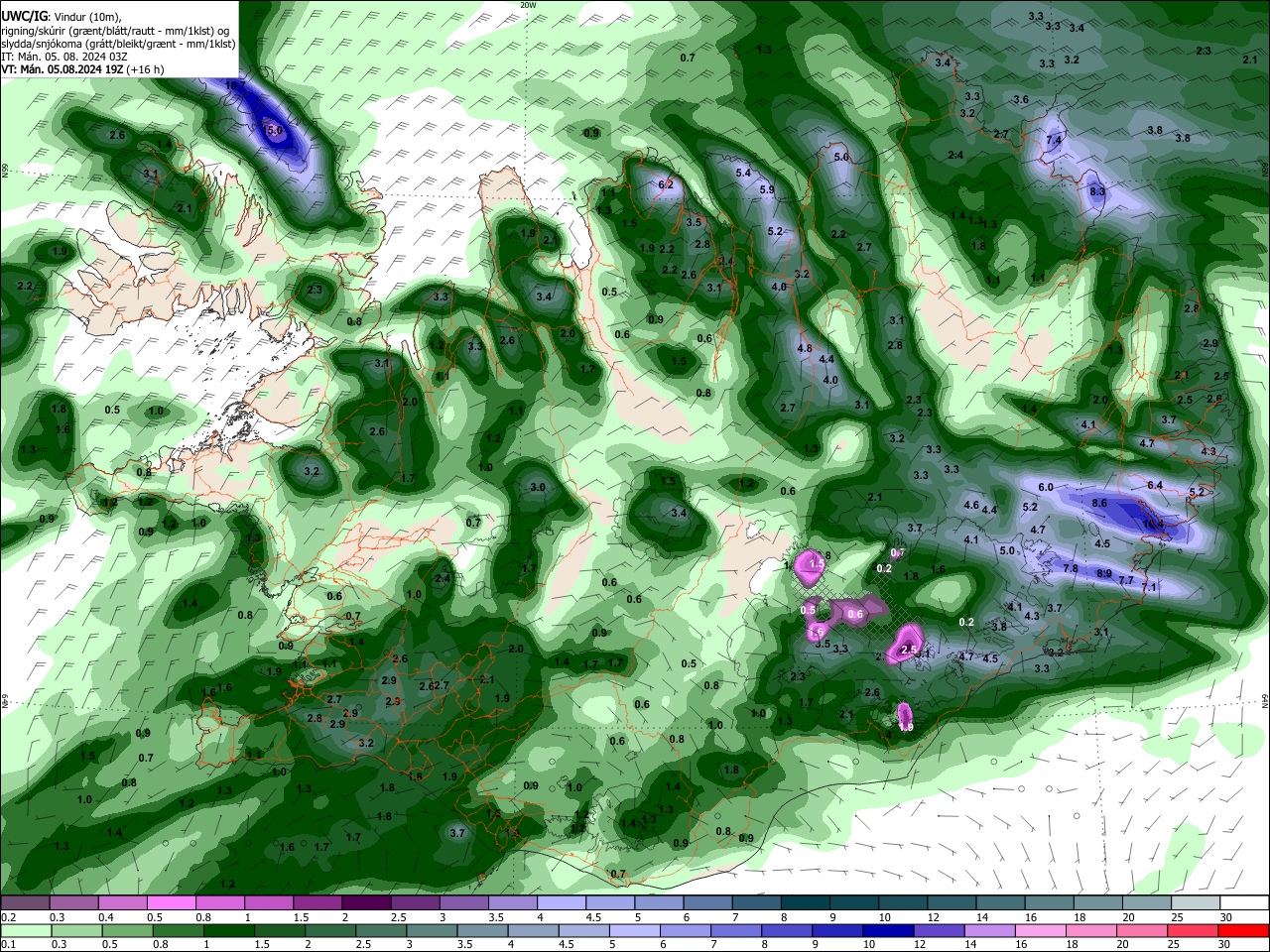Click the '(+16 h)' forecast offset text
Screen dimensions: 1270x952
(146, 69)
